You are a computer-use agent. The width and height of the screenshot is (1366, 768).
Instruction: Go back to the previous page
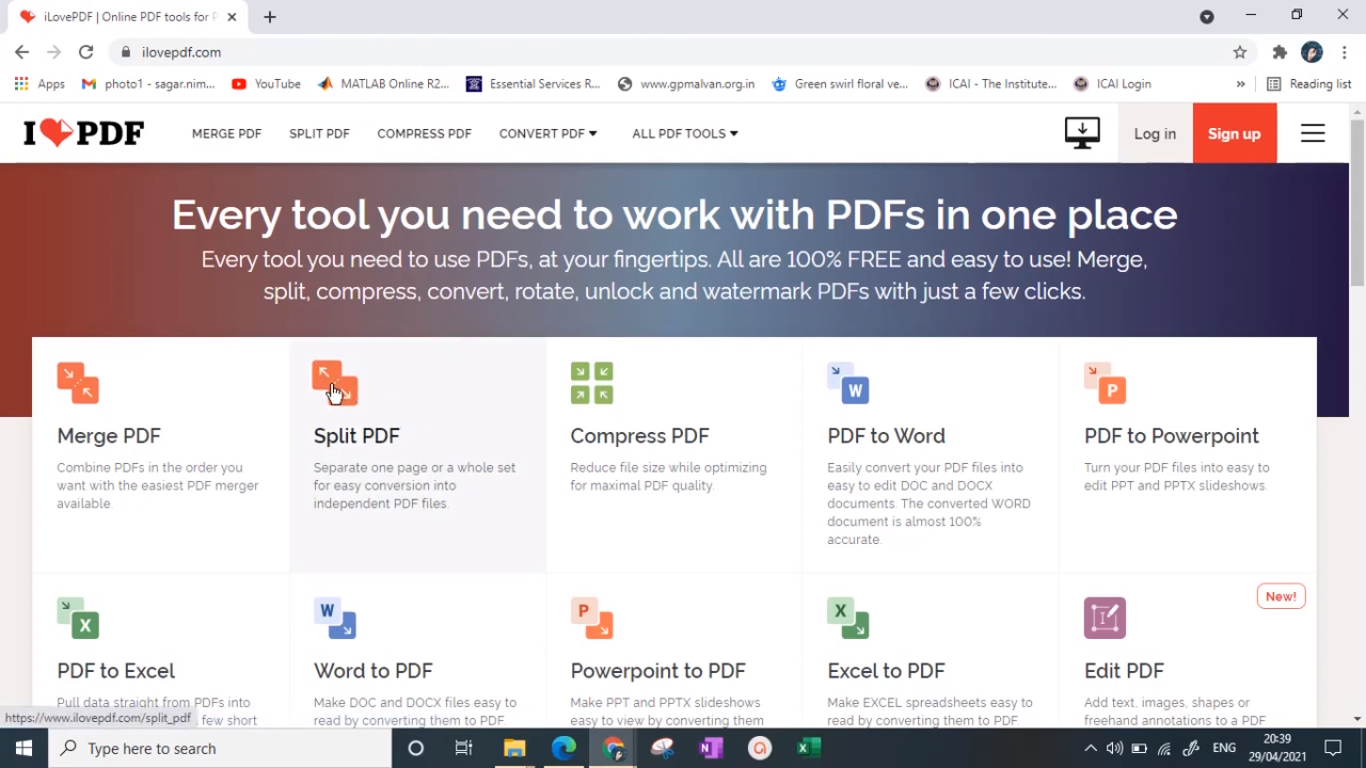(x=22, y=52)
